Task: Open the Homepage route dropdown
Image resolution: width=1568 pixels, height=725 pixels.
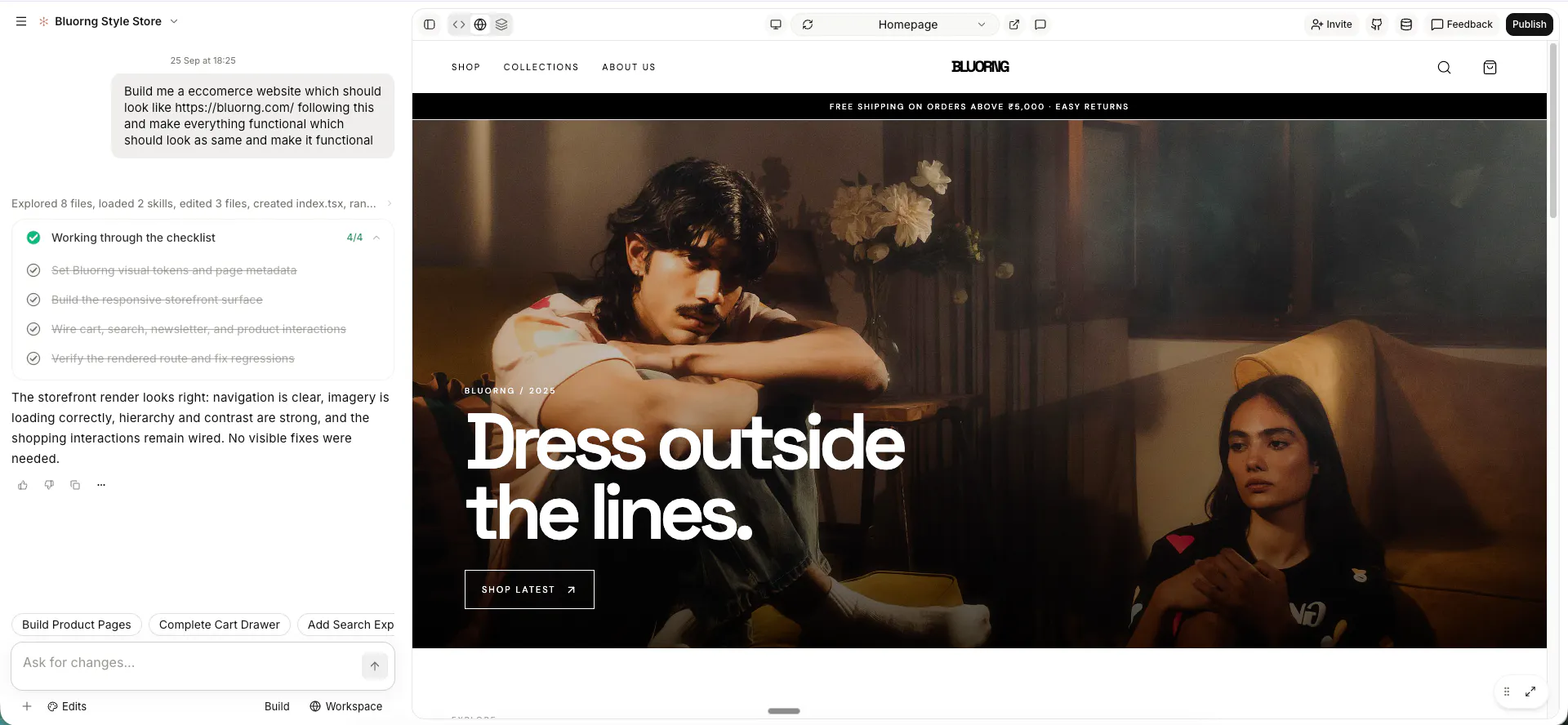Action: [x=932, y=24]
